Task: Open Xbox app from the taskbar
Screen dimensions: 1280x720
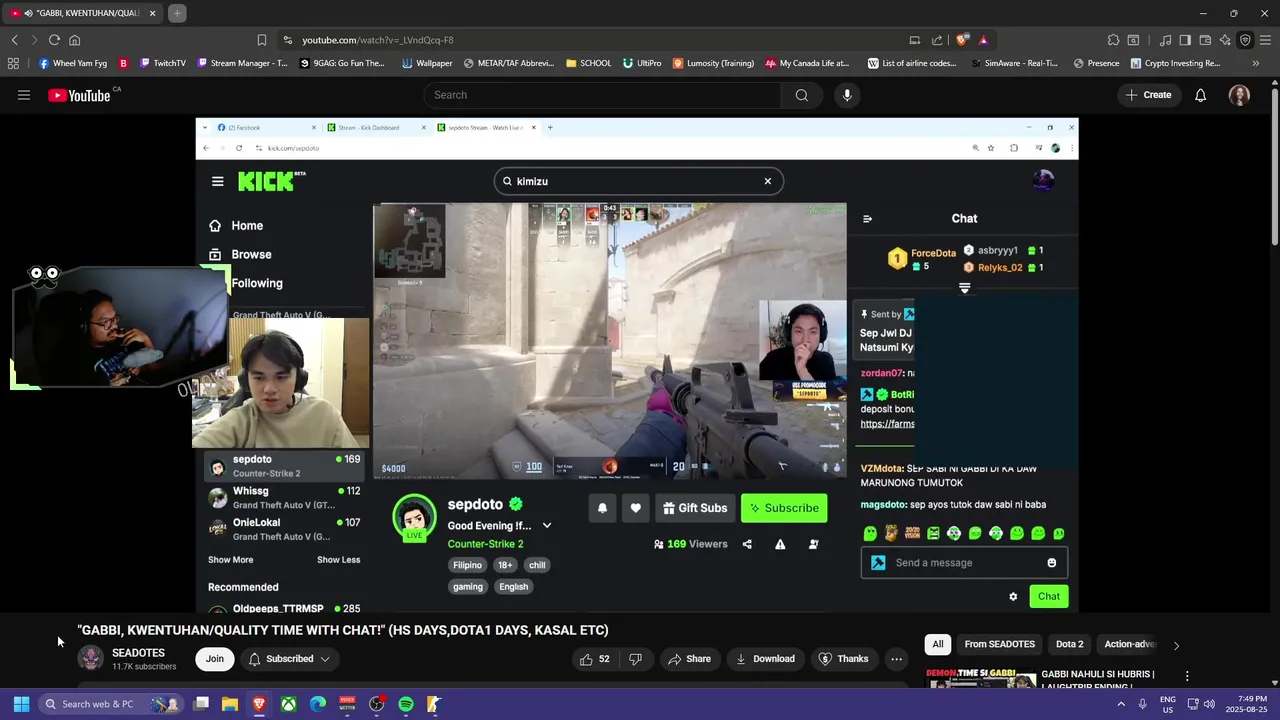Action: [x=288, y=704]
